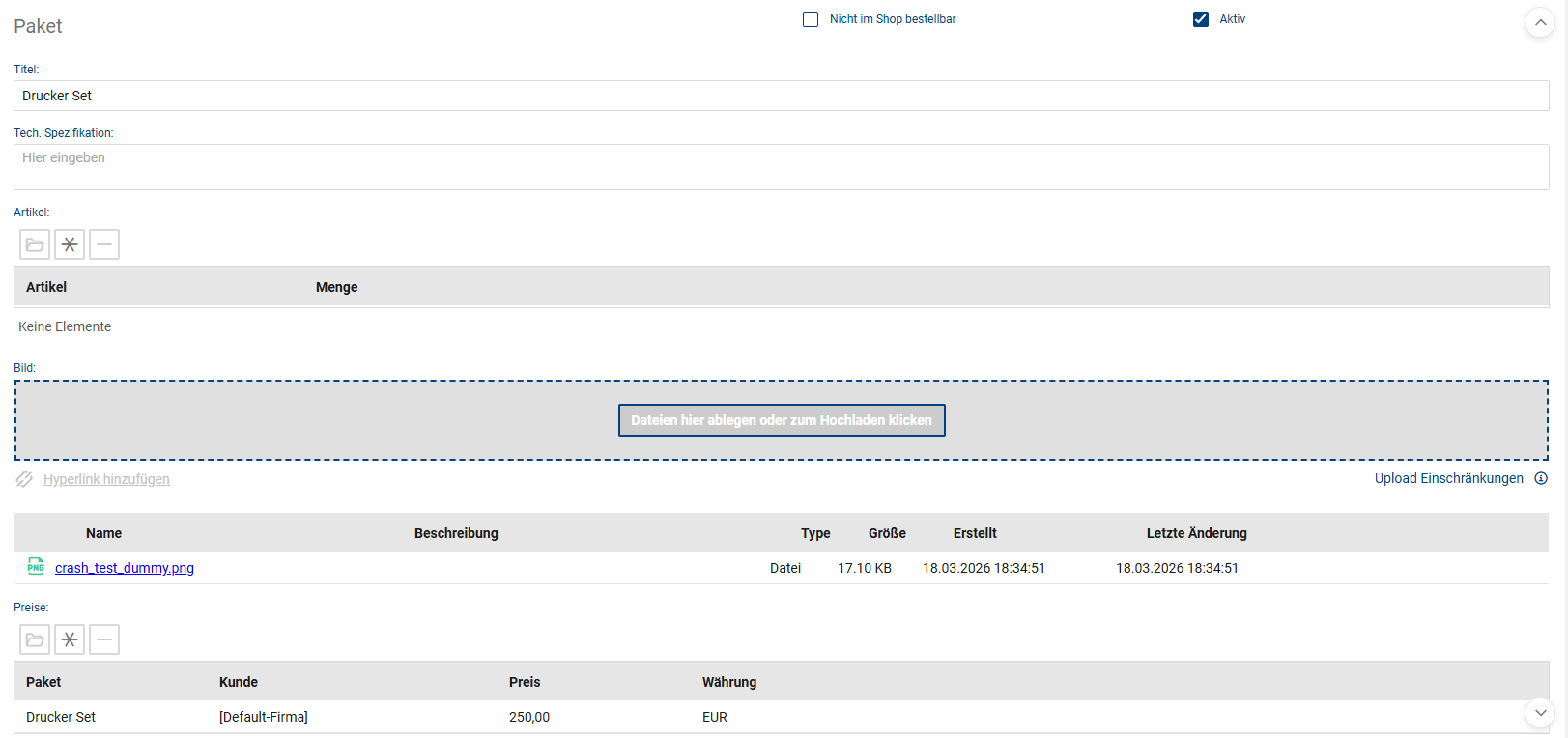Screen dimensions: 1568x738
Task: Sort by Menge column header
Action: (337, 287)
